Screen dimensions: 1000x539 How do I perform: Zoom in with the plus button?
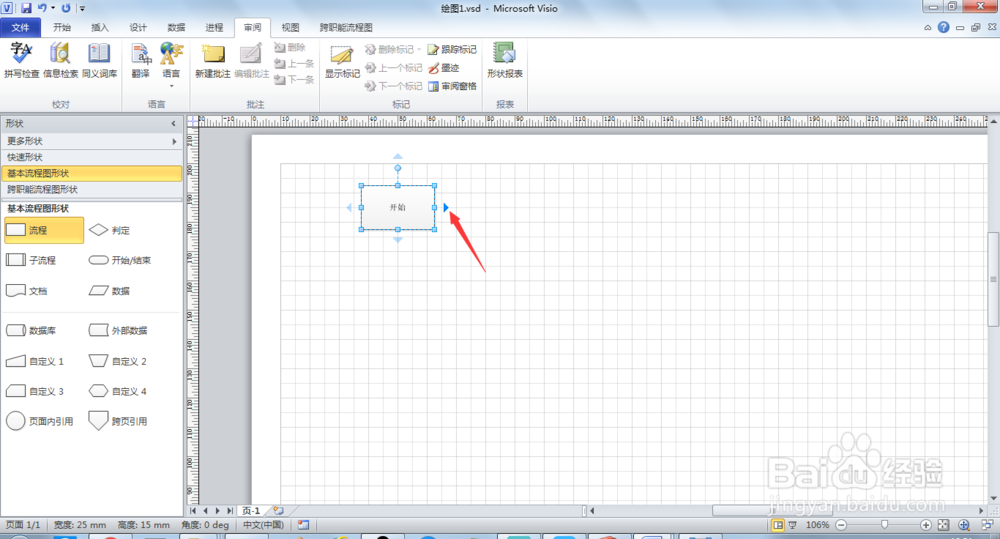tap(925, 525)
